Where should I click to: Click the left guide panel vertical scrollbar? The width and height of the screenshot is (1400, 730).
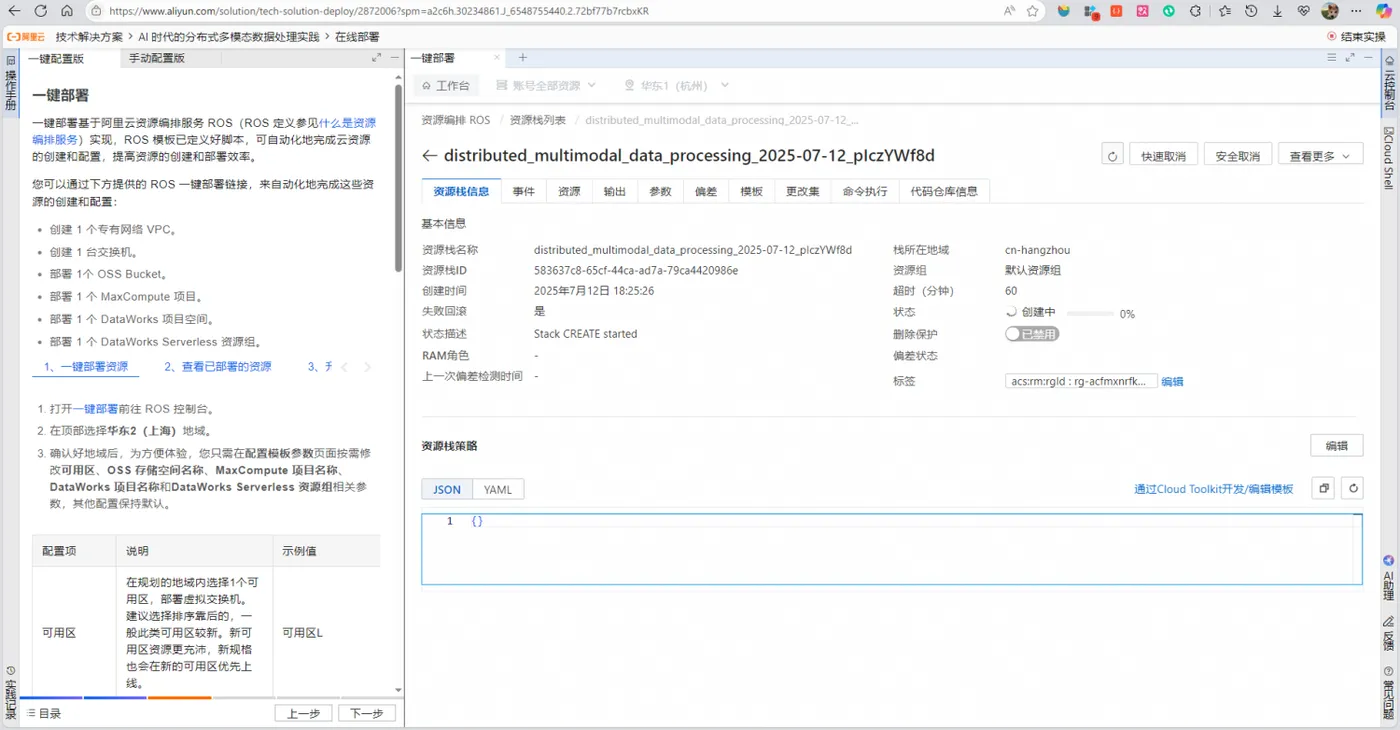pos(398,180)
